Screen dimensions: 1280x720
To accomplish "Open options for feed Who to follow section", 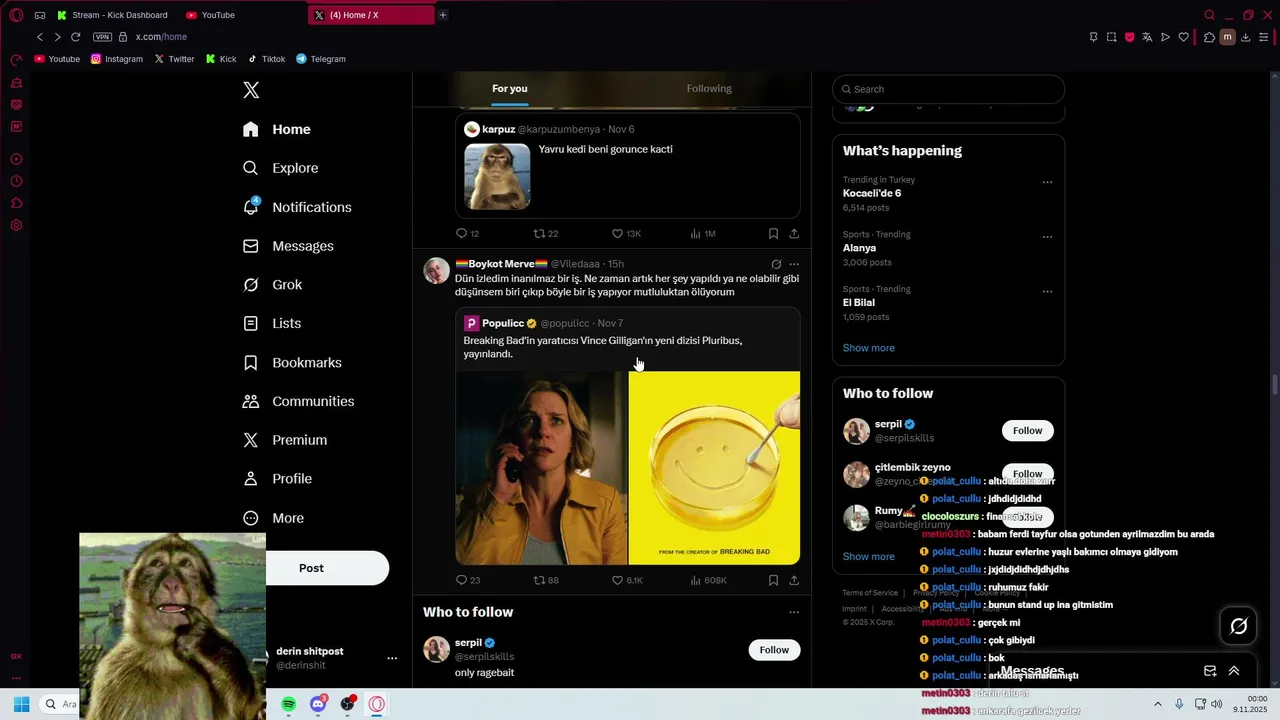I will click(x=794, y=612).
